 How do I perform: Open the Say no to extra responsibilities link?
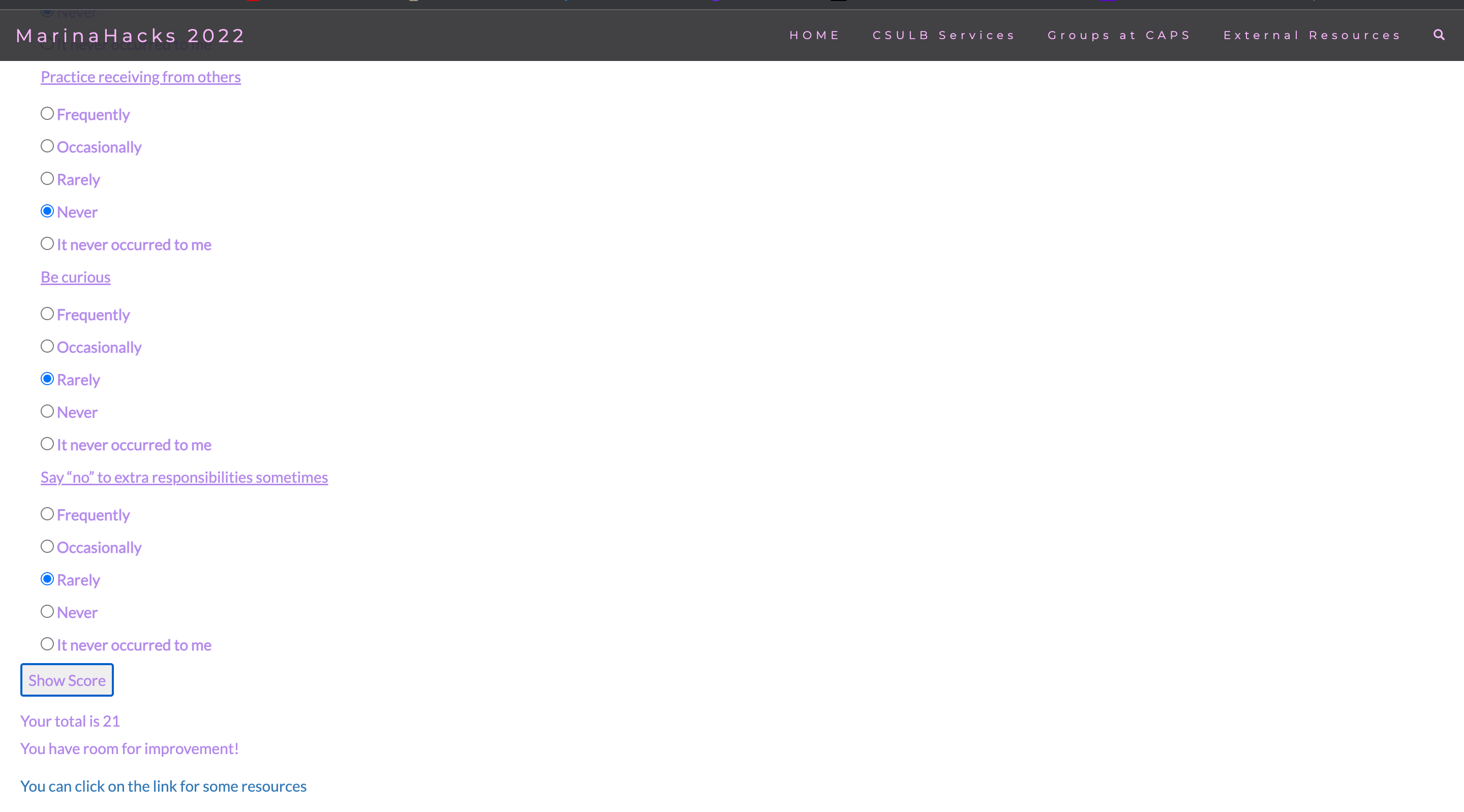(184, 477)
